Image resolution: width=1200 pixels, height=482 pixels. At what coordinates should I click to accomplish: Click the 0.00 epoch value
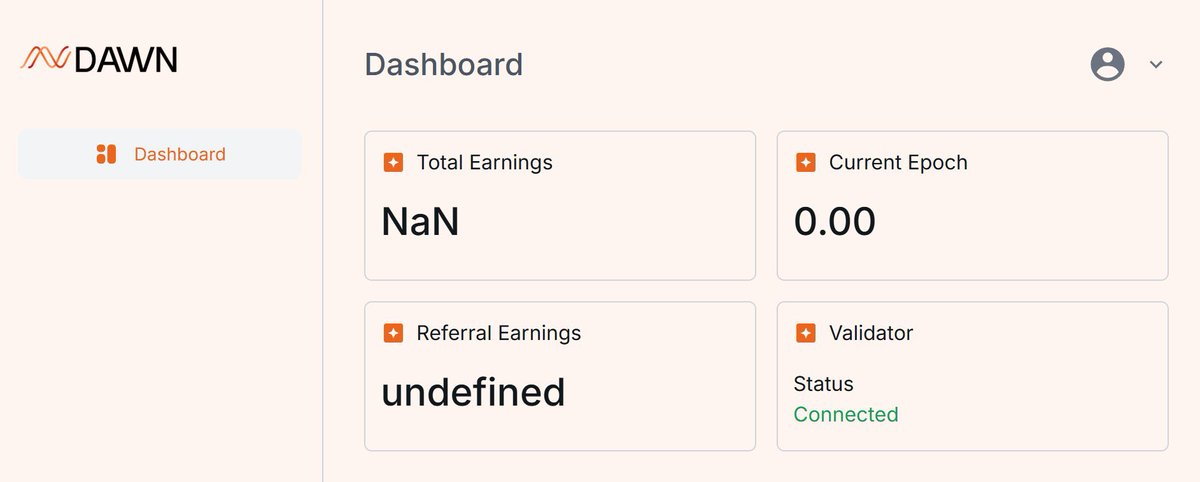click(x=835, y=221)
